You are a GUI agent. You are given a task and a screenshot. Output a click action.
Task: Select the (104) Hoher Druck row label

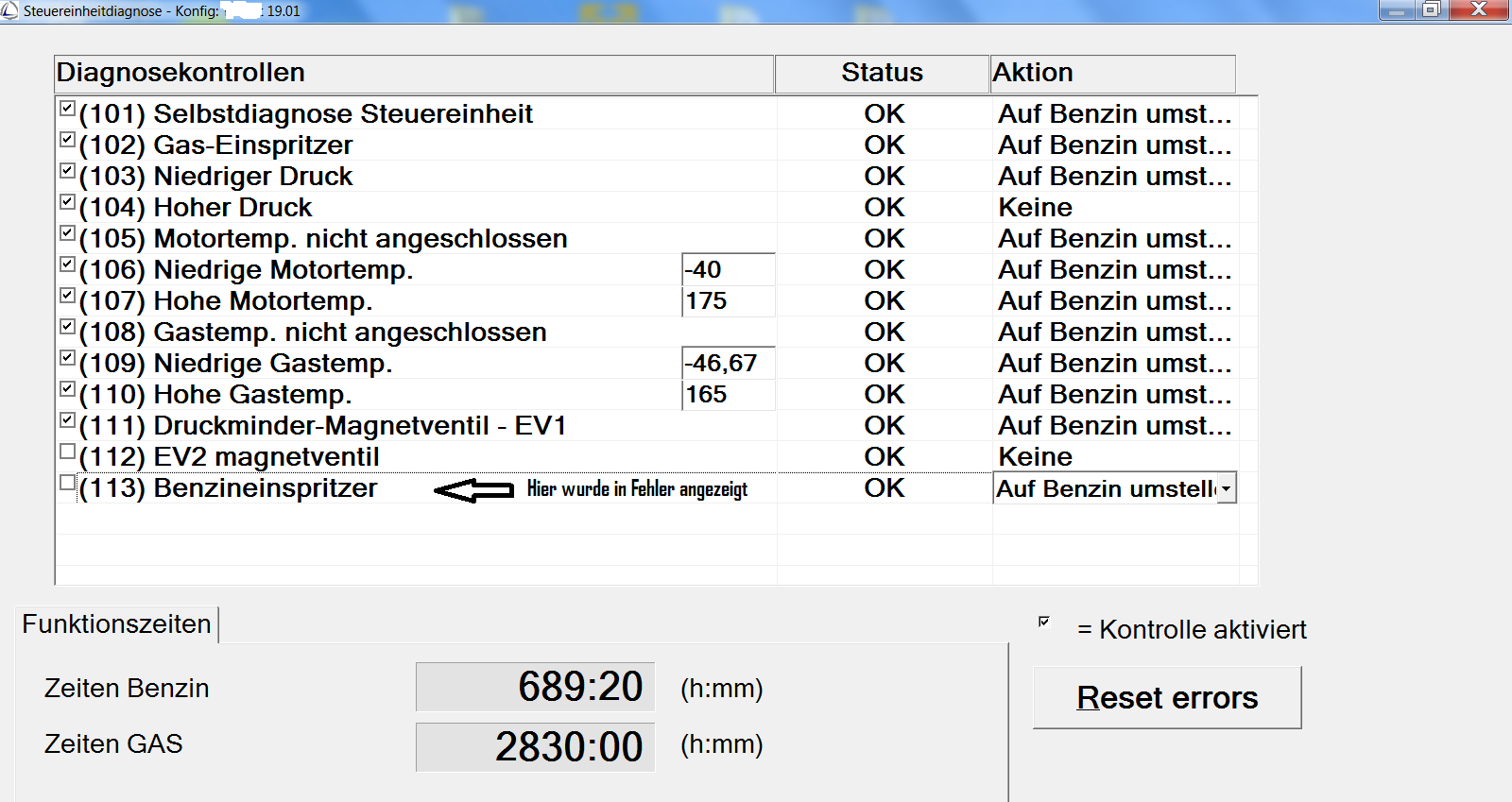(196, 207)
